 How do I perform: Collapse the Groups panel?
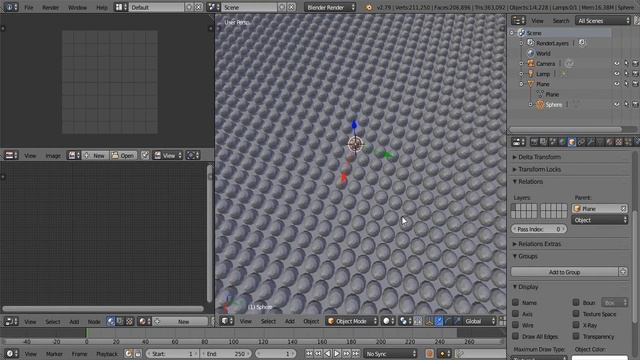525,256
